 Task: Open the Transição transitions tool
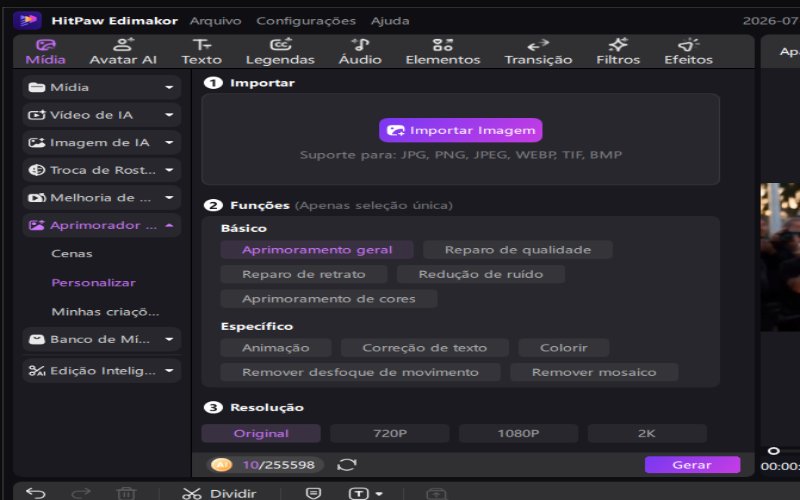click(x=538, y=52)
